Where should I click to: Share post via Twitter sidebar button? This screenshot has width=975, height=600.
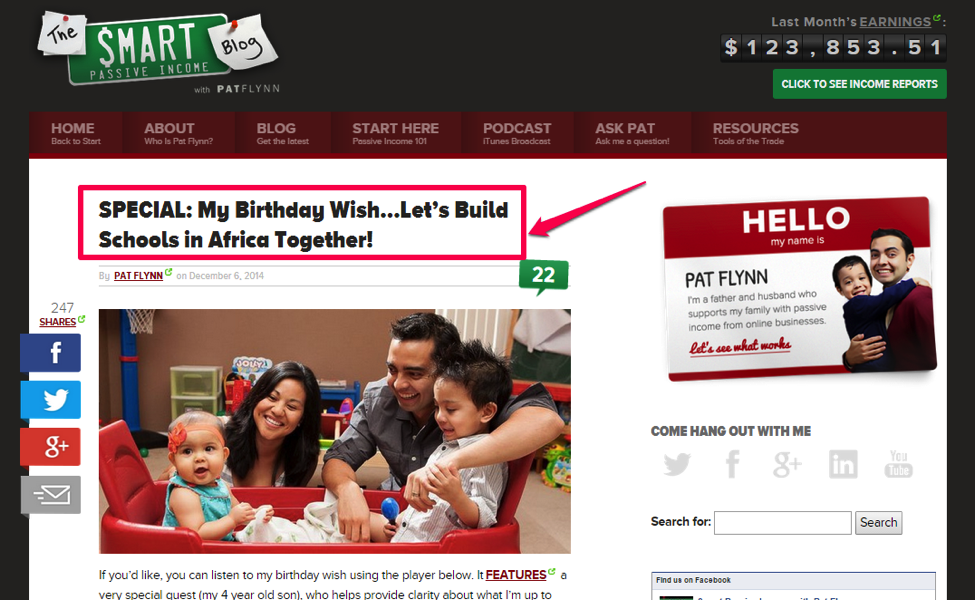coord(50,400)
